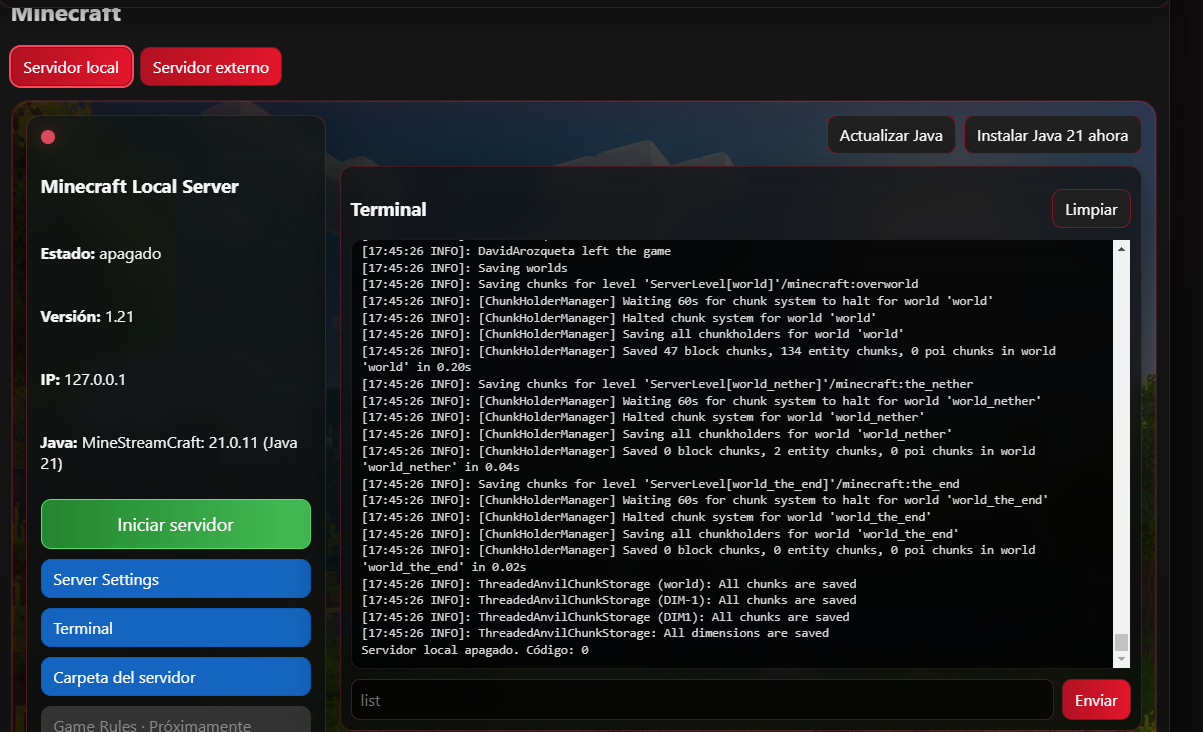Viewport: 1203px width, 732px height.
Task: Click Servidor local apagado. Código: 0 line
Action: tap(475, 650)
